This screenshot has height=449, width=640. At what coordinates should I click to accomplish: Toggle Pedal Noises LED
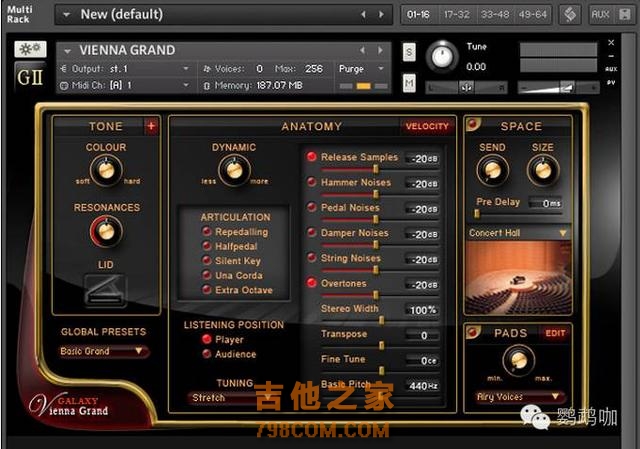311,207
